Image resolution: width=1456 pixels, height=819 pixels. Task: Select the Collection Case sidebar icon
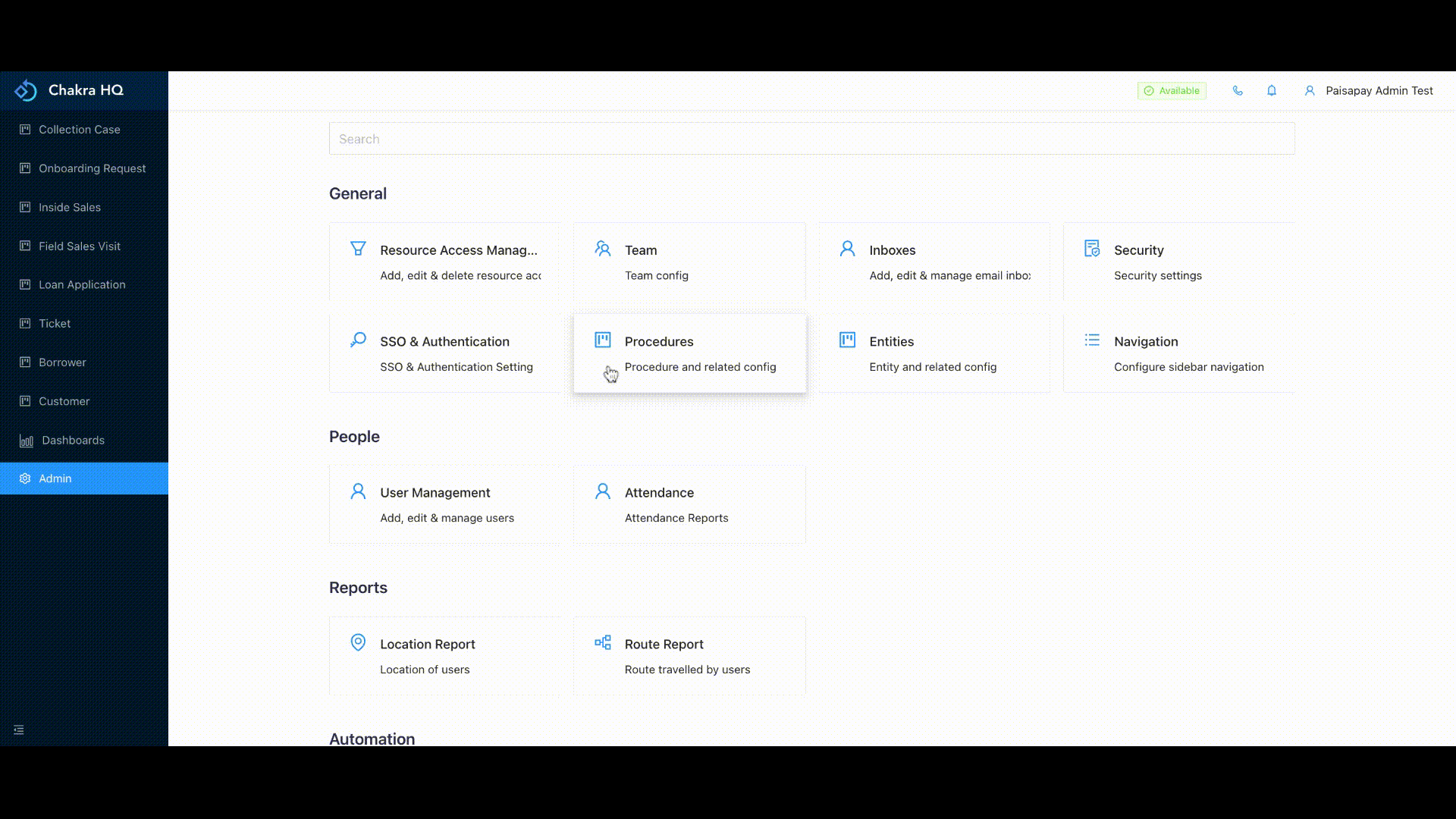click(x=25, y=129)
